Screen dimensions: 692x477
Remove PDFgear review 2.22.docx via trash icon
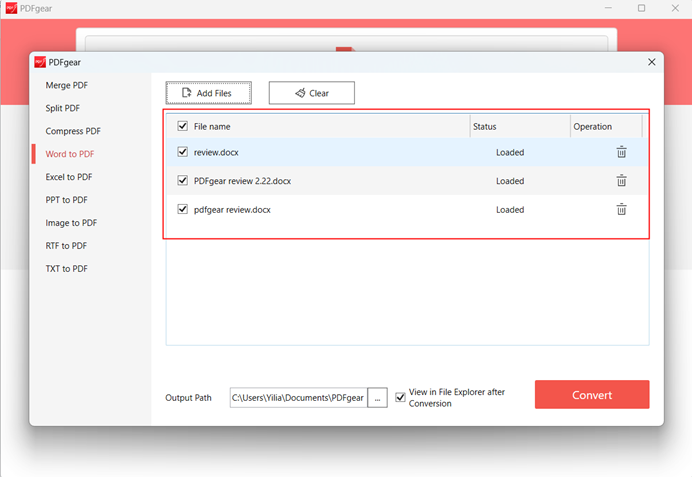621,180
